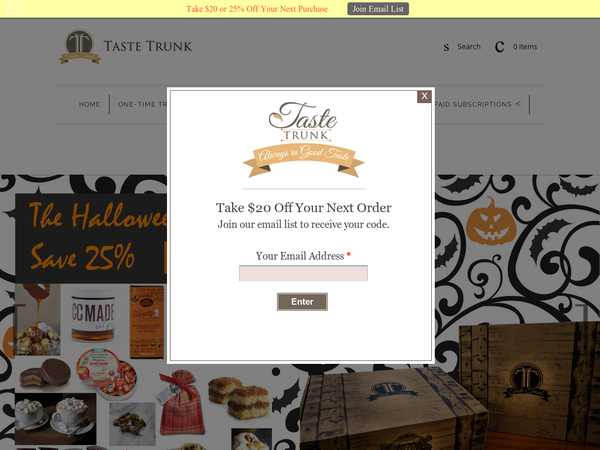The image size is (600, 450).
Task: Submit the popup with the Enter button
Action: tap(302, 302)
